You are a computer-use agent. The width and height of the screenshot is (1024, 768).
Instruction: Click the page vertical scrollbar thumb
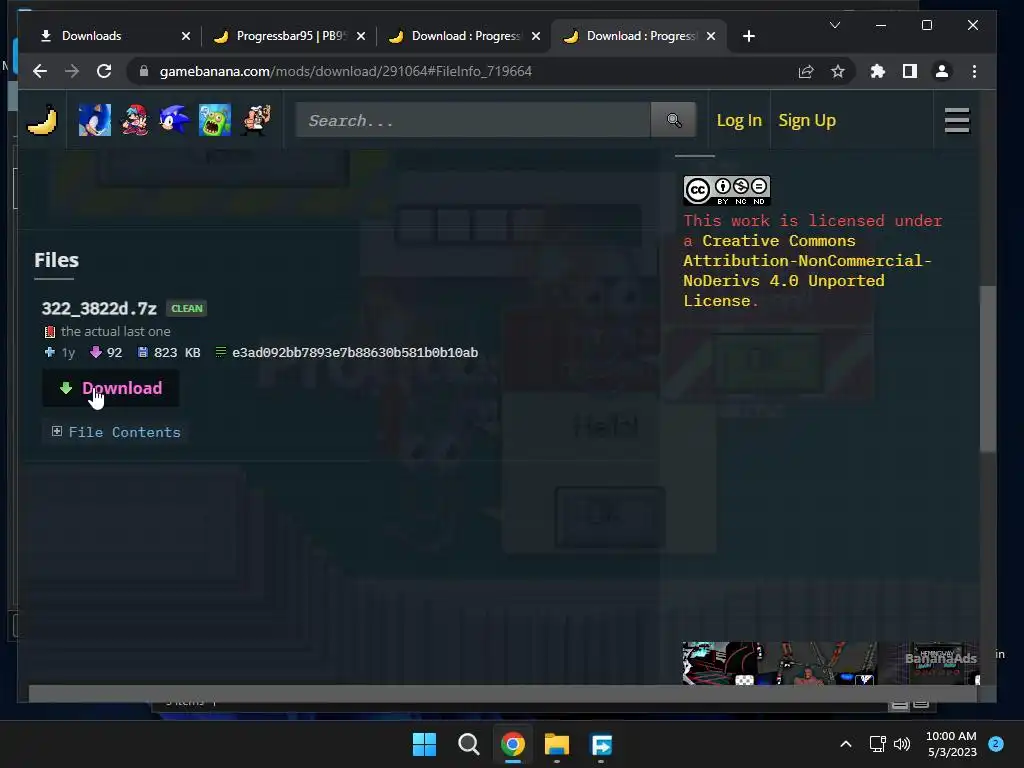pyautogui.click(x=987, y=369)
